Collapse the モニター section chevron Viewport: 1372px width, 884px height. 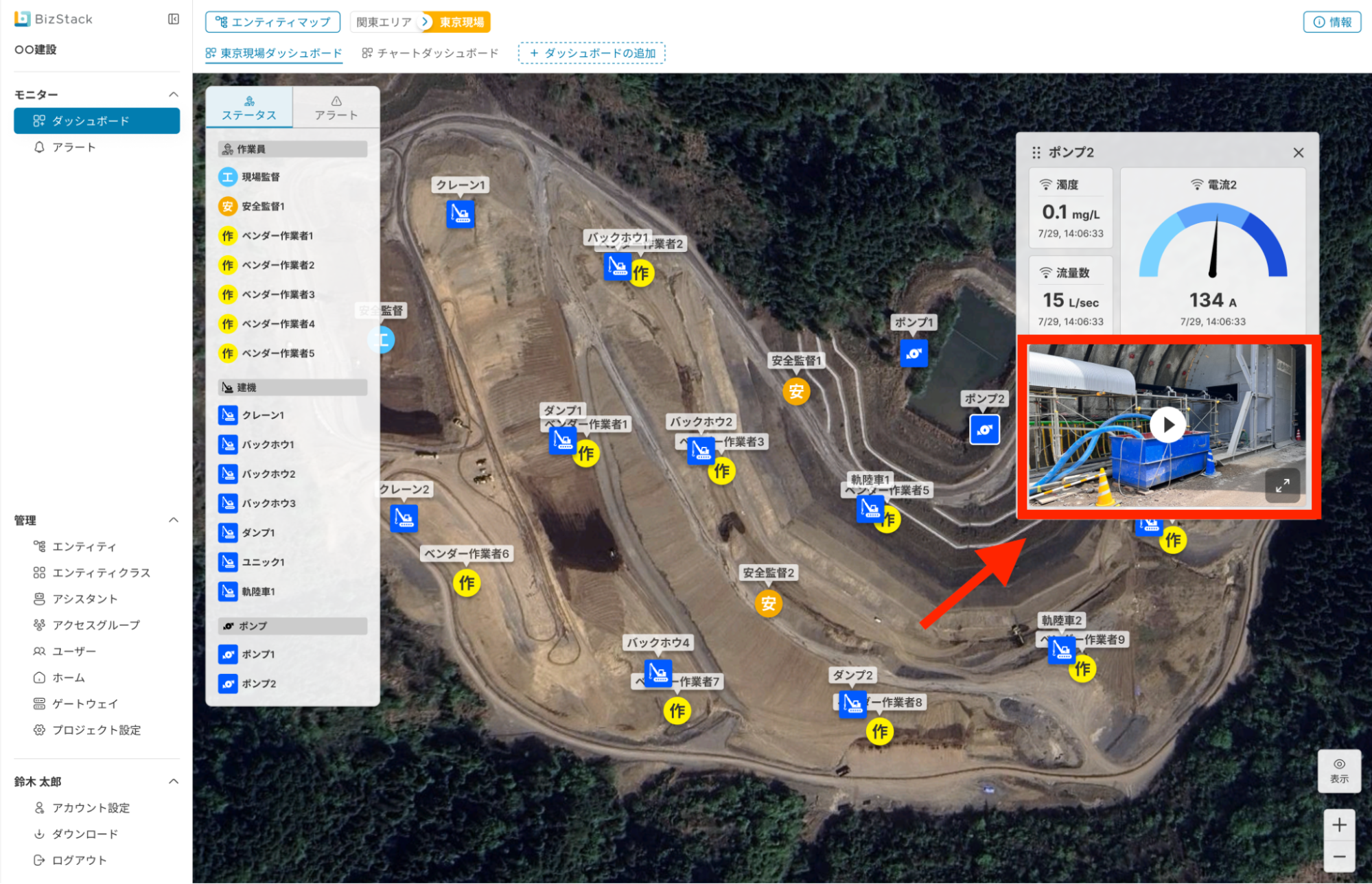pyautogui.click(x=174, y=95)
